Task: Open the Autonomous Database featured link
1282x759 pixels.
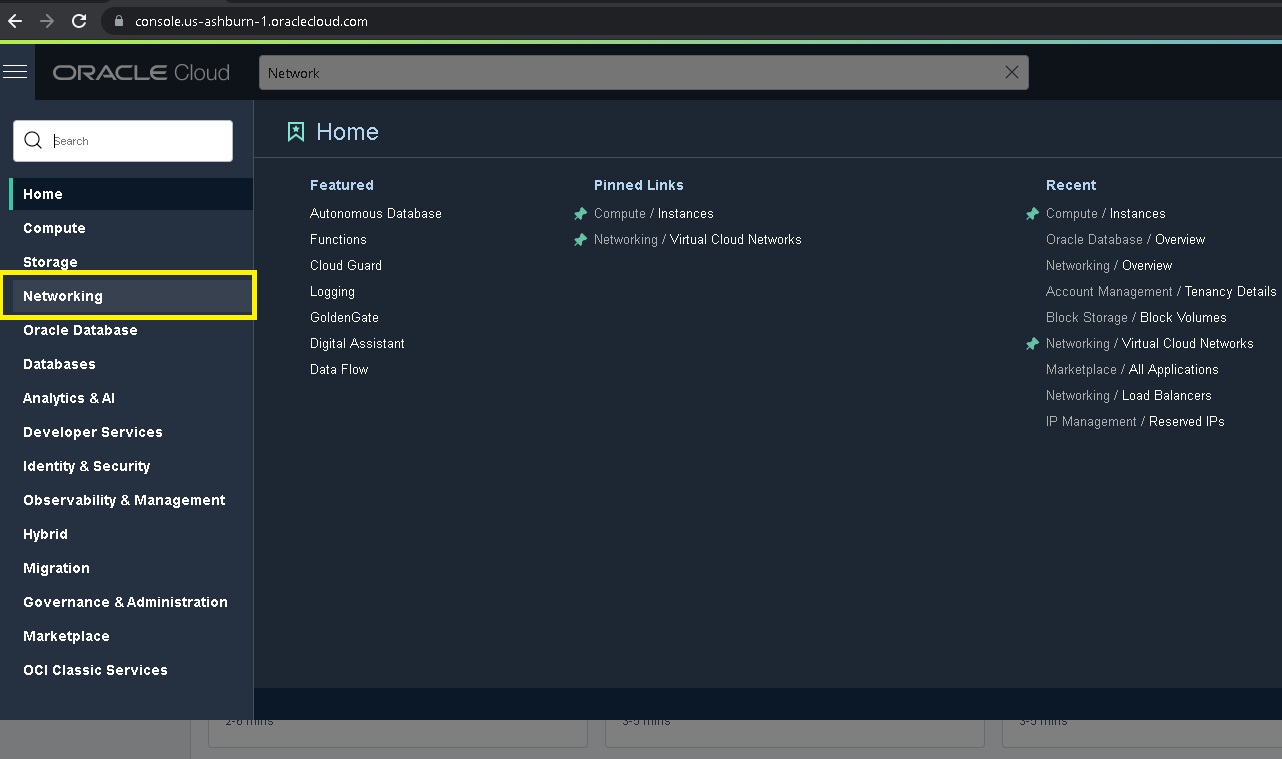Action: point(375,214)
